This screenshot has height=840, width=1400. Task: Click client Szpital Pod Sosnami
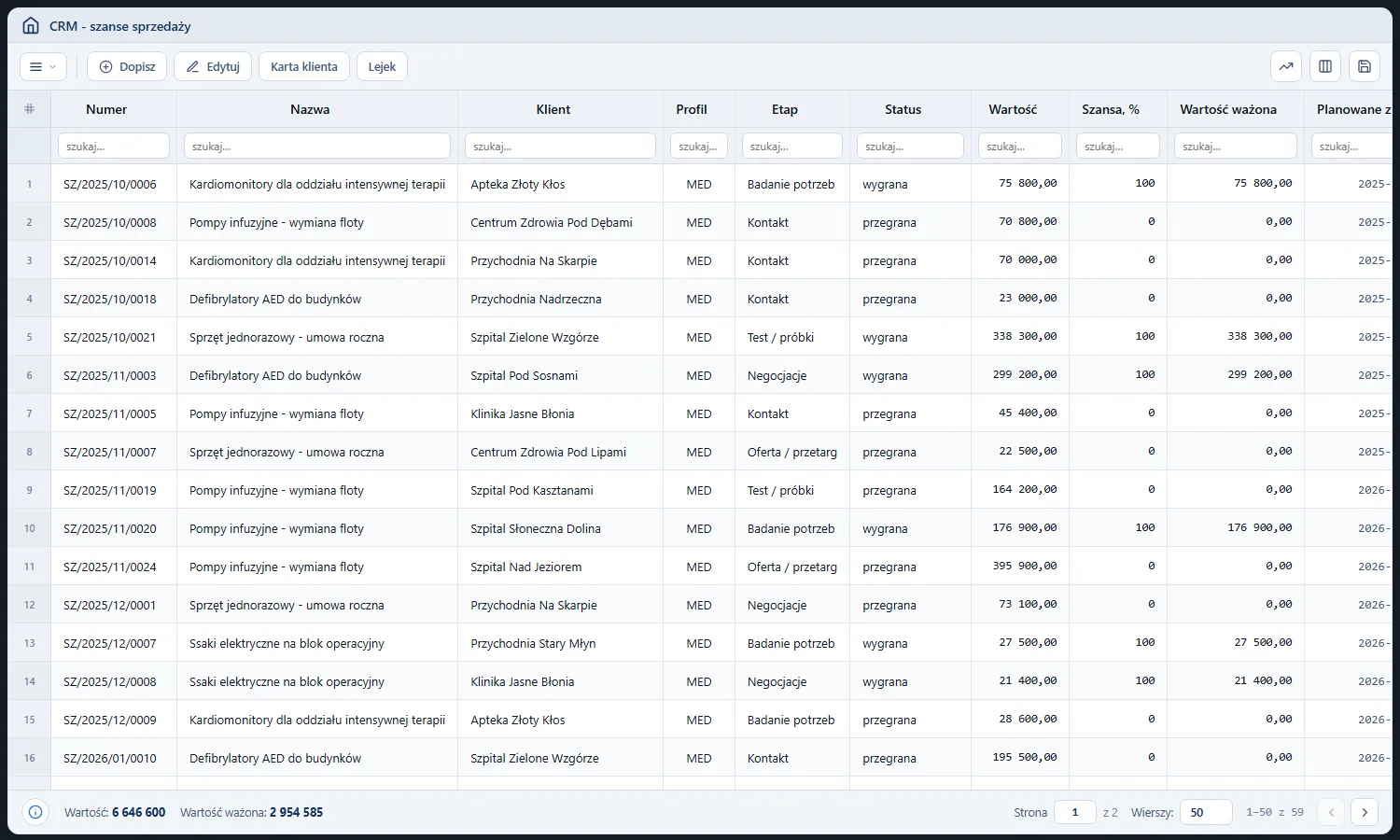point(525,375)
